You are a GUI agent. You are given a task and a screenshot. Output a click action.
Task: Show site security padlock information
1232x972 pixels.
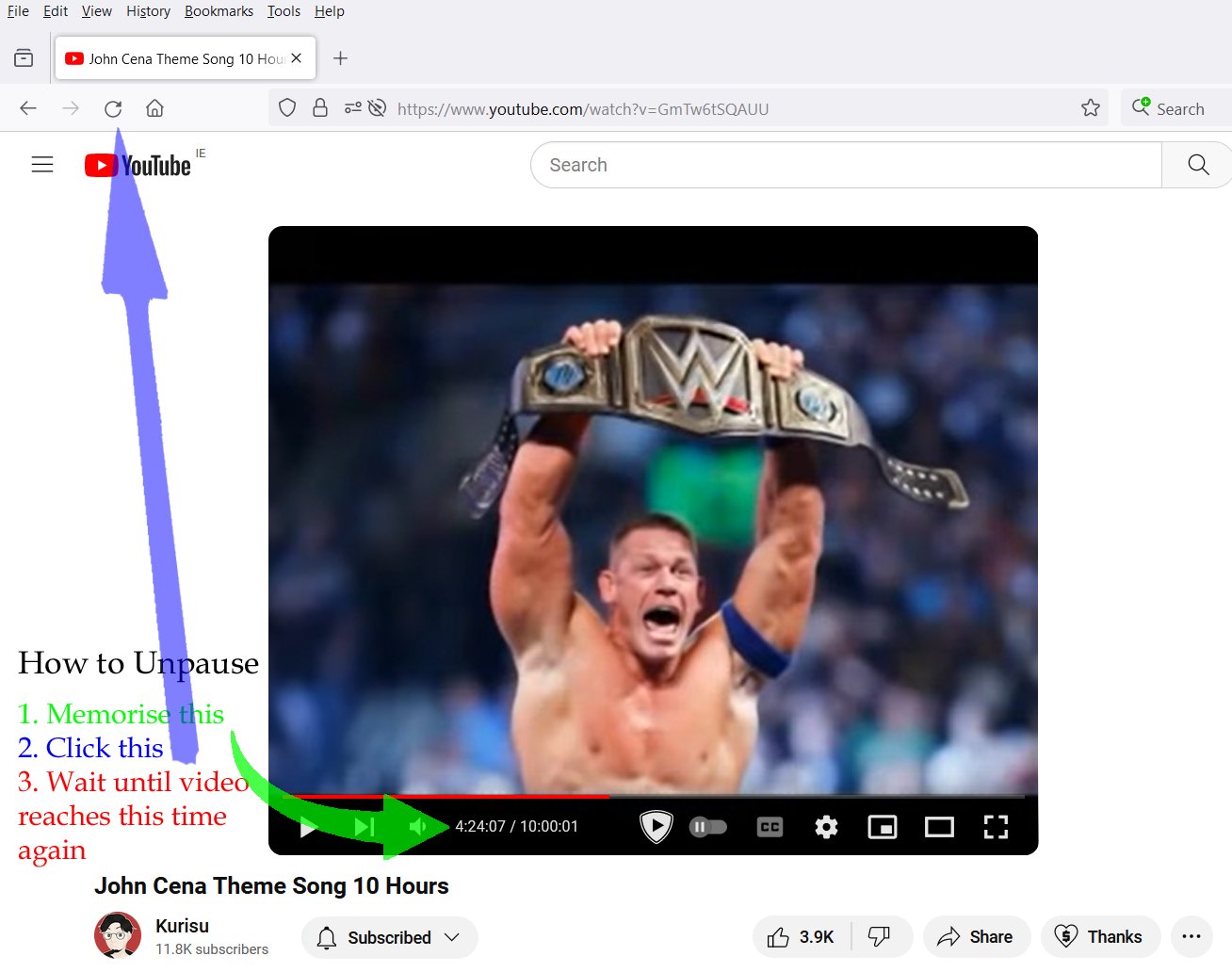[x=320, y=108]
